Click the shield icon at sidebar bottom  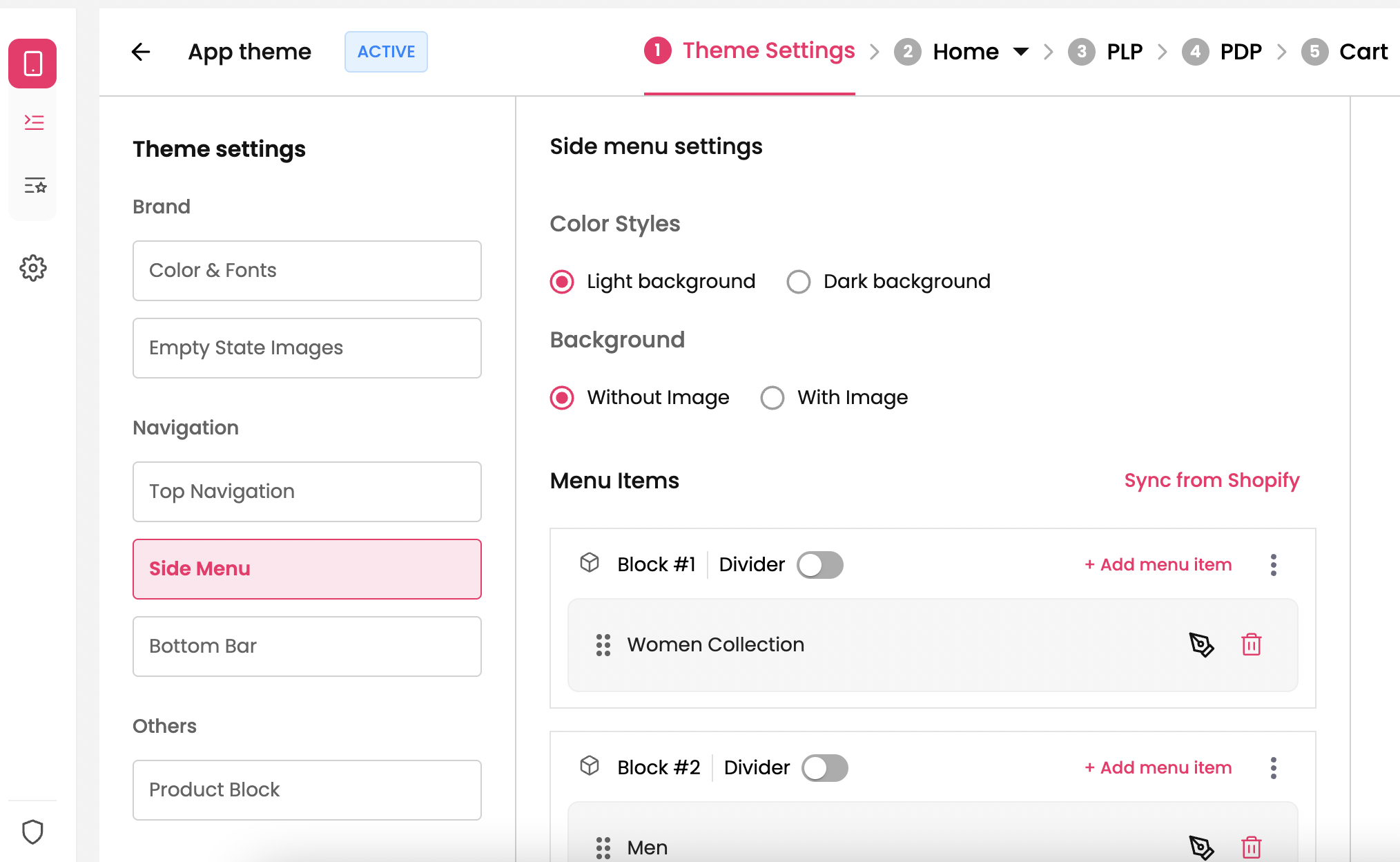click(x=33, y=832)
